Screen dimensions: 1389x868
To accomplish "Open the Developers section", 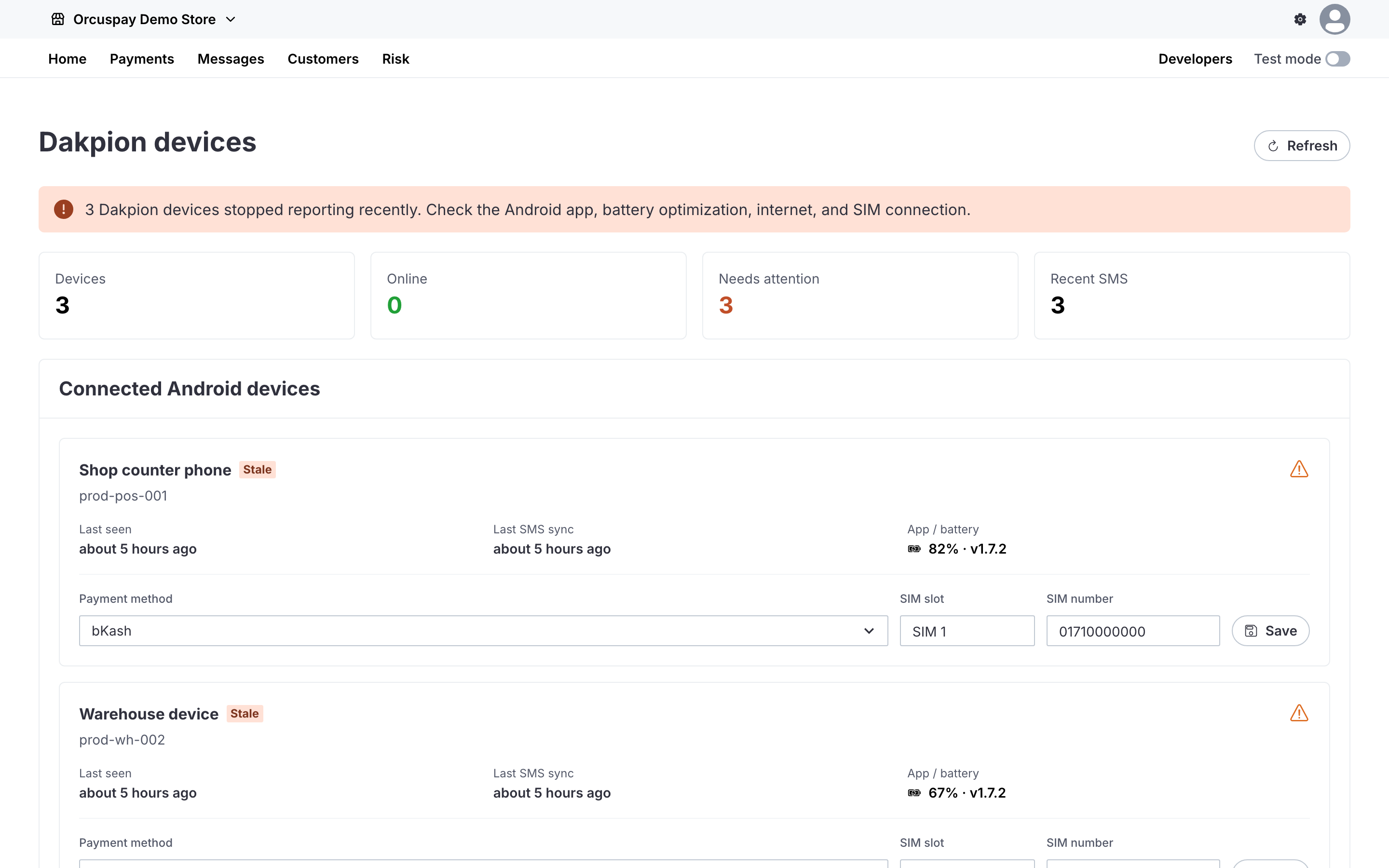I will tap(1195, 59).
